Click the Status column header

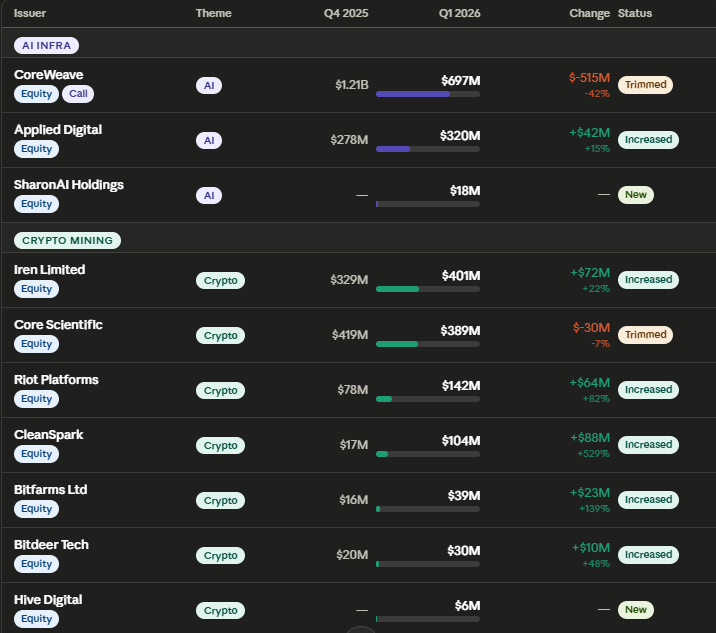635,13
